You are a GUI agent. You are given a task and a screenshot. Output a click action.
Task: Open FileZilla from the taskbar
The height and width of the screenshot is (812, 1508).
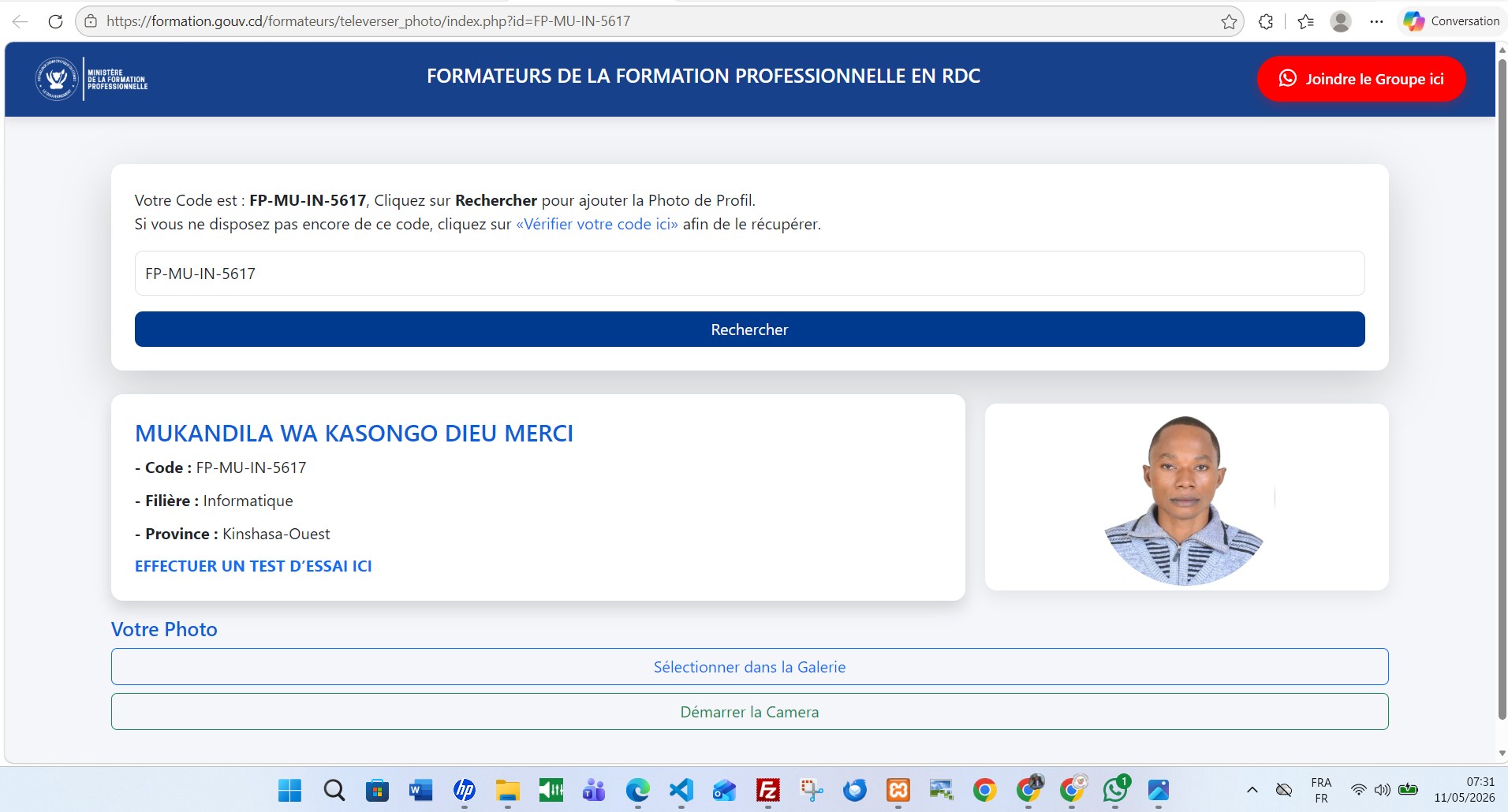pyautogui.click(x=767, y=789)
